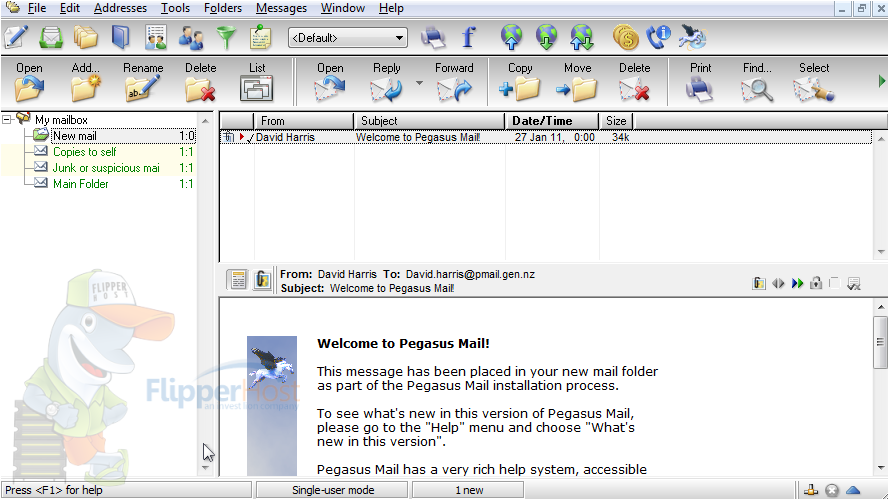Sort messages by Subject column
This screenshot has height=500, width=889.
click(429, 121)
